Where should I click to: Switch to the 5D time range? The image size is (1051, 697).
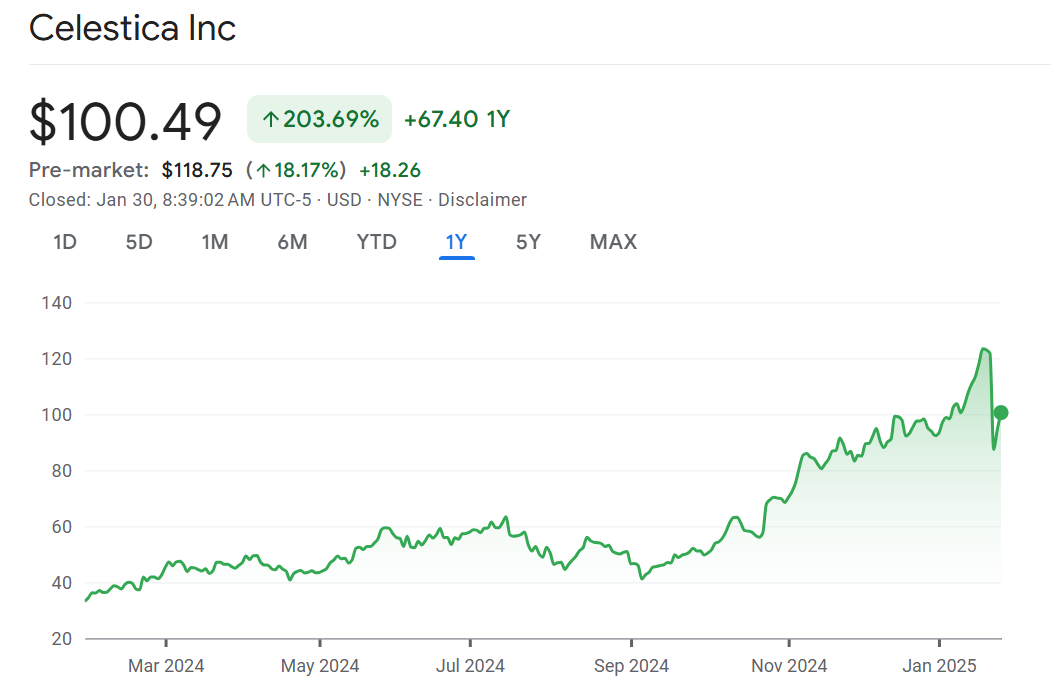pos(139,242)
